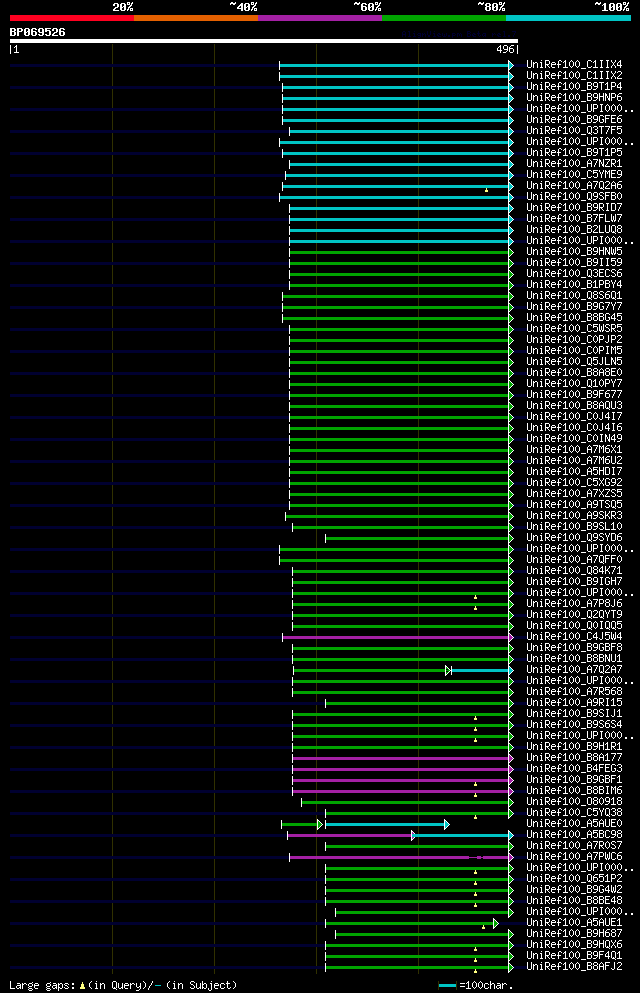Select the UniRef100_B9H687 label
Screen dimensions: 640x993
(574, 933)
